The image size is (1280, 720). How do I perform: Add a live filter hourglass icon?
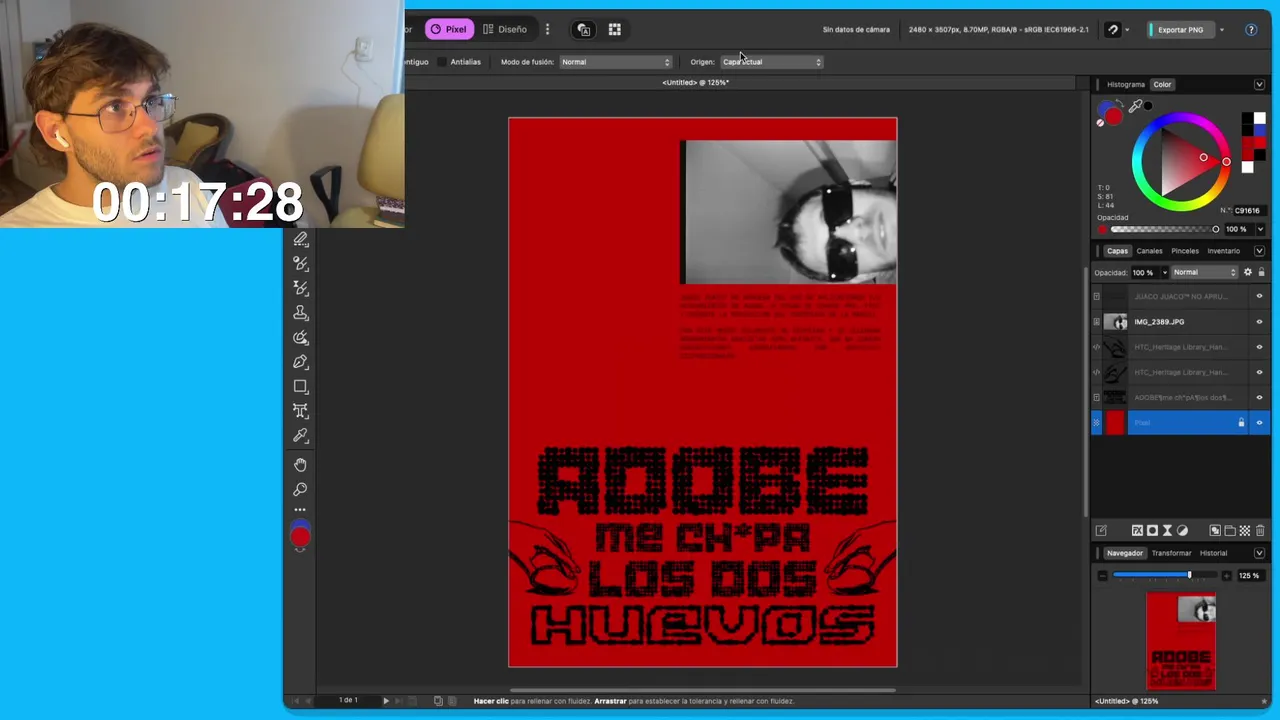pyautogui.click(x=1167, y=531)
